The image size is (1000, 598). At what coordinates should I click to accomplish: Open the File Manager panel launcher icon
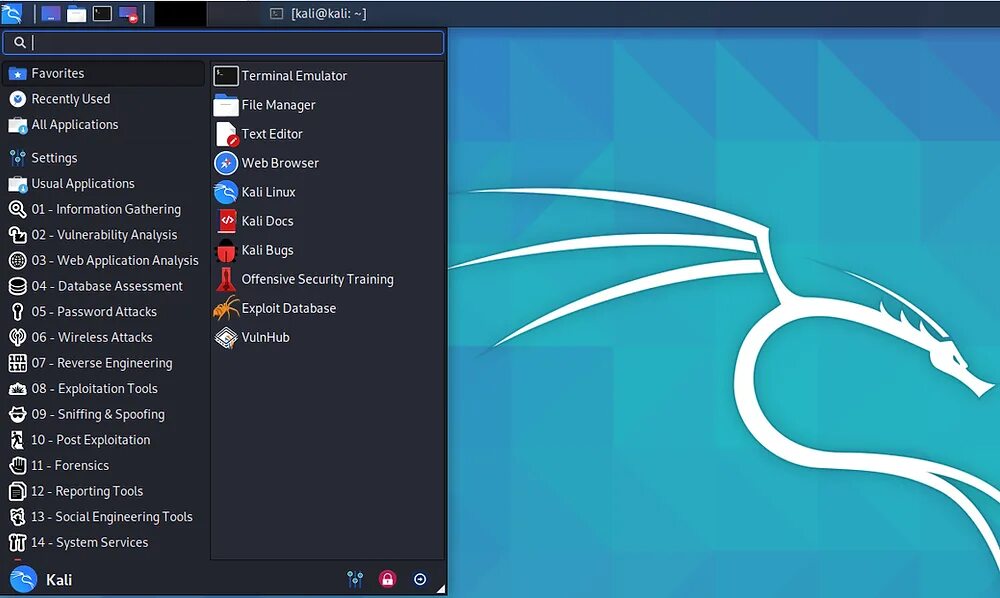point(77,13)
